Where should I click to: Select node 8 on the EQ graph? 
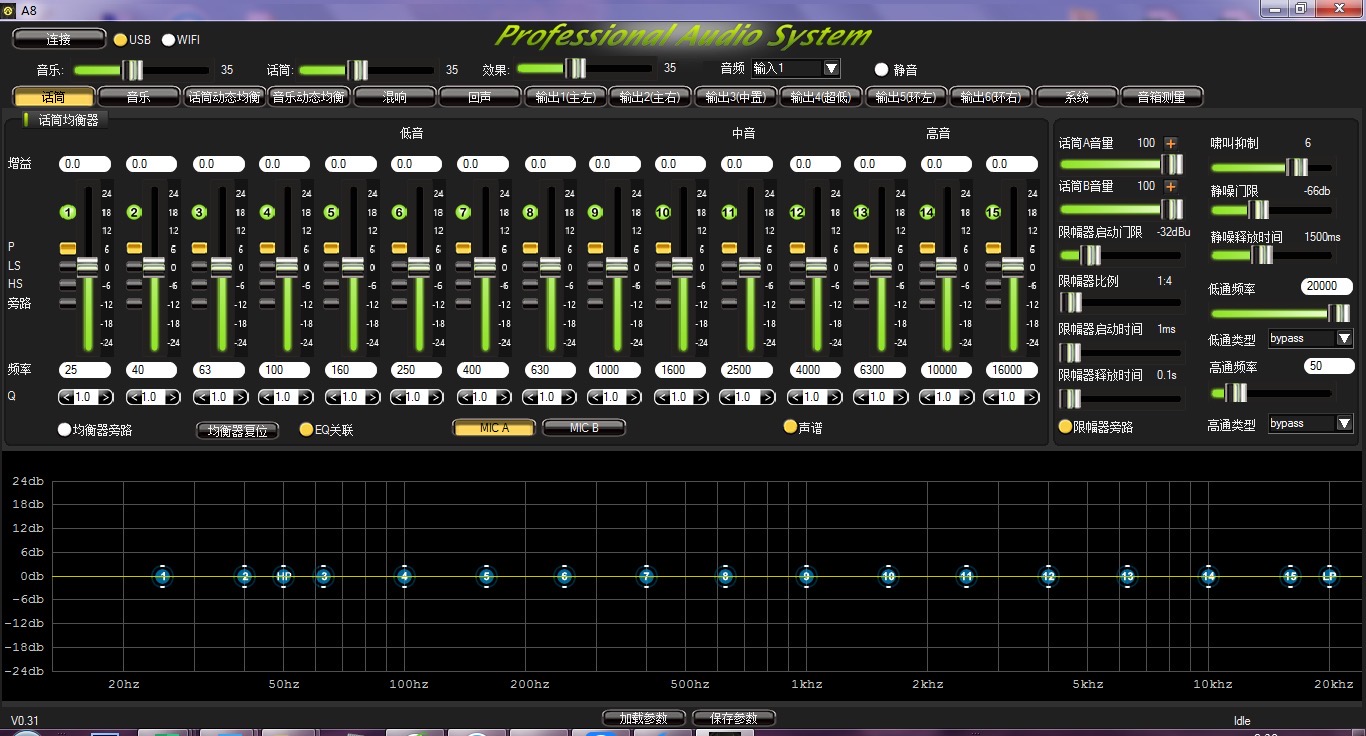[726, 576]
